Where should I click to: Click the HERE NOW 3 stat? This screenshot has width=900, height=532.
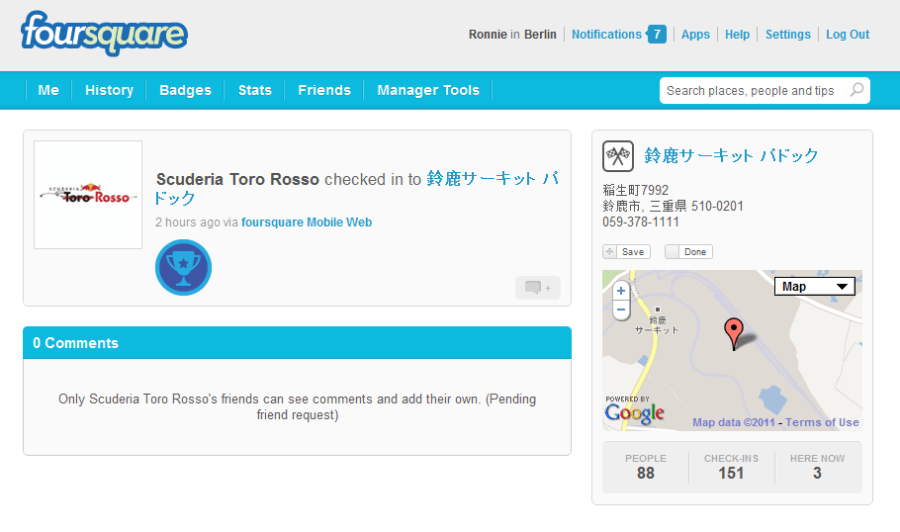(x=817, y=467)
